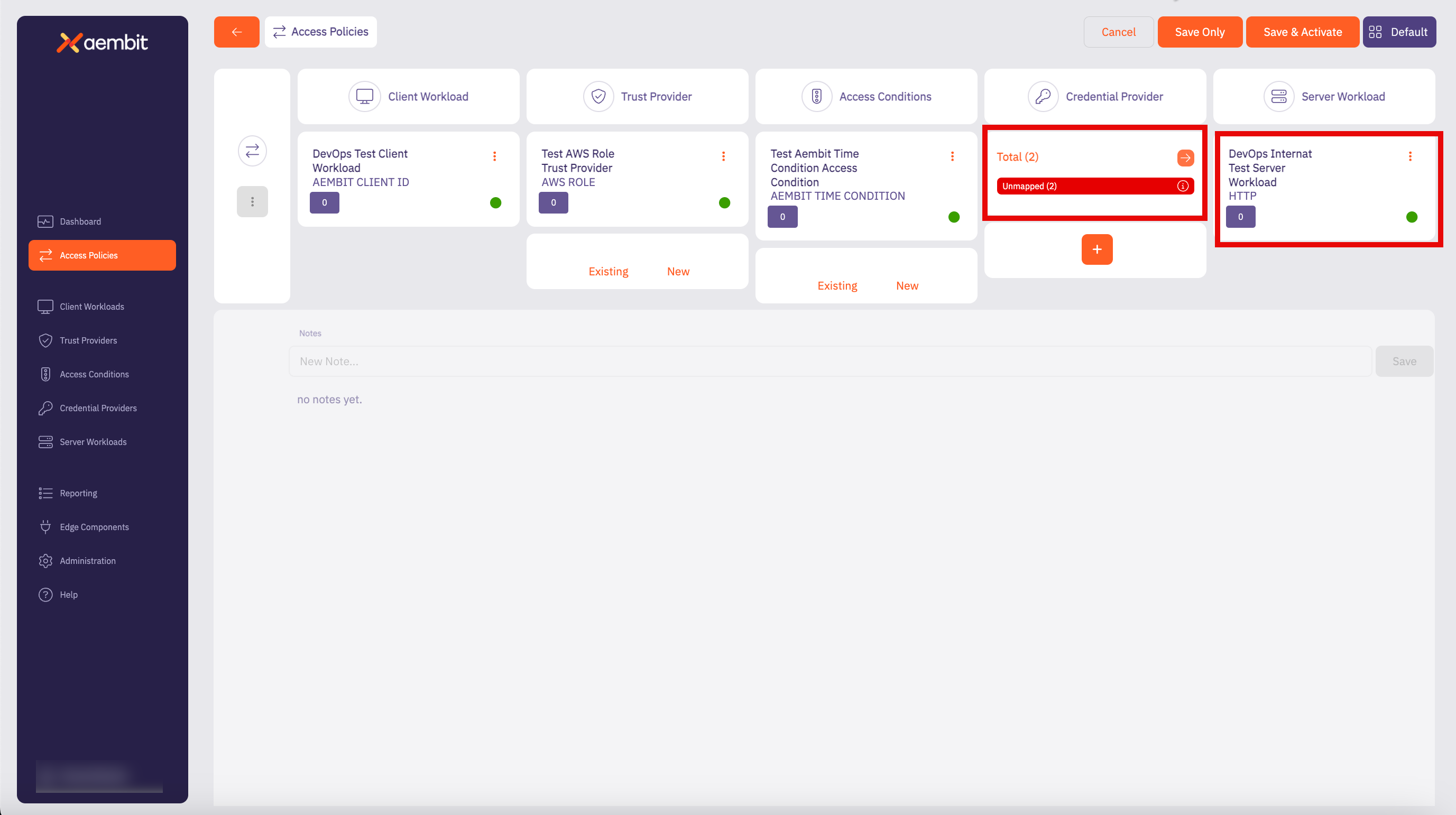1456x815 pixels.
Task: Click the Client Workload column header icon
Action: pyautogui.click(x=365, y=97)
